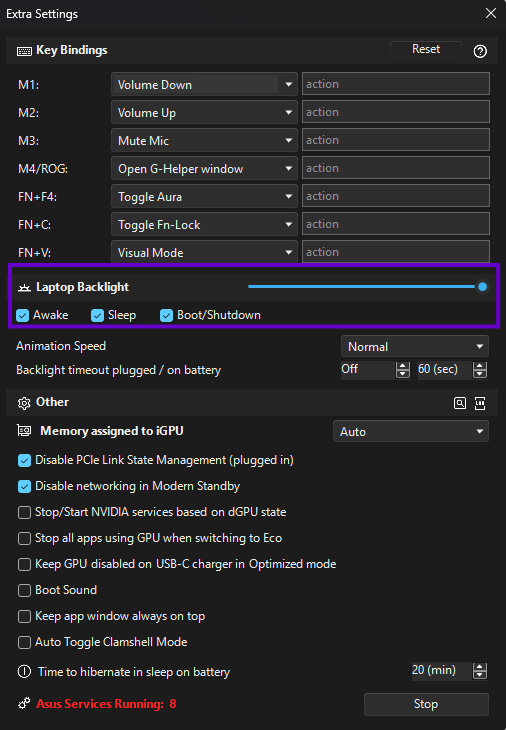This screenshot has height=730, width=506.
Task: Click the M2 action input field
Action: point(396,112)
